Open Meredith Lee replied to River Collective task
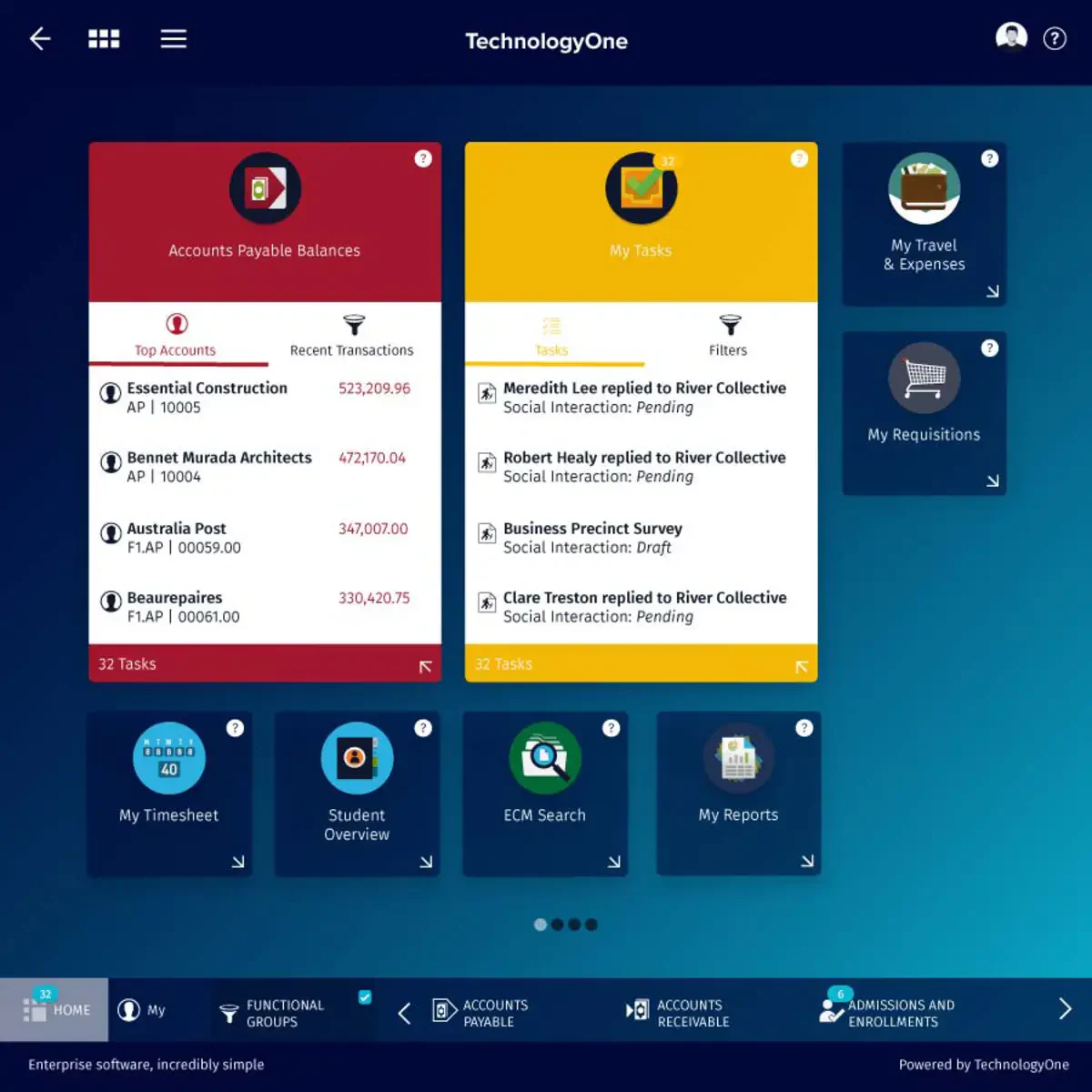This screenshot has width=1092, height=1092. tap(642, 398)
